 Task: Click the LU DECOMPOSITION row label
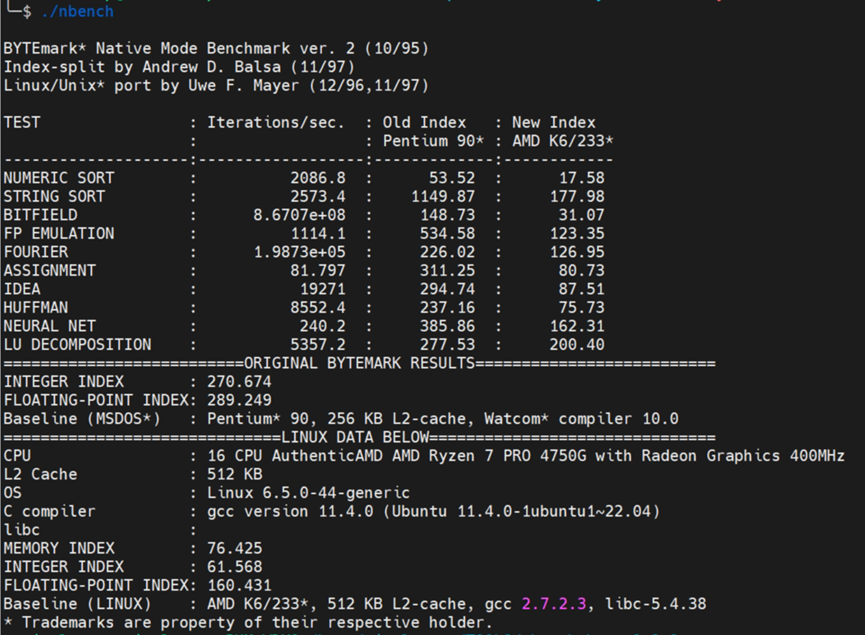tap(77, 345)
